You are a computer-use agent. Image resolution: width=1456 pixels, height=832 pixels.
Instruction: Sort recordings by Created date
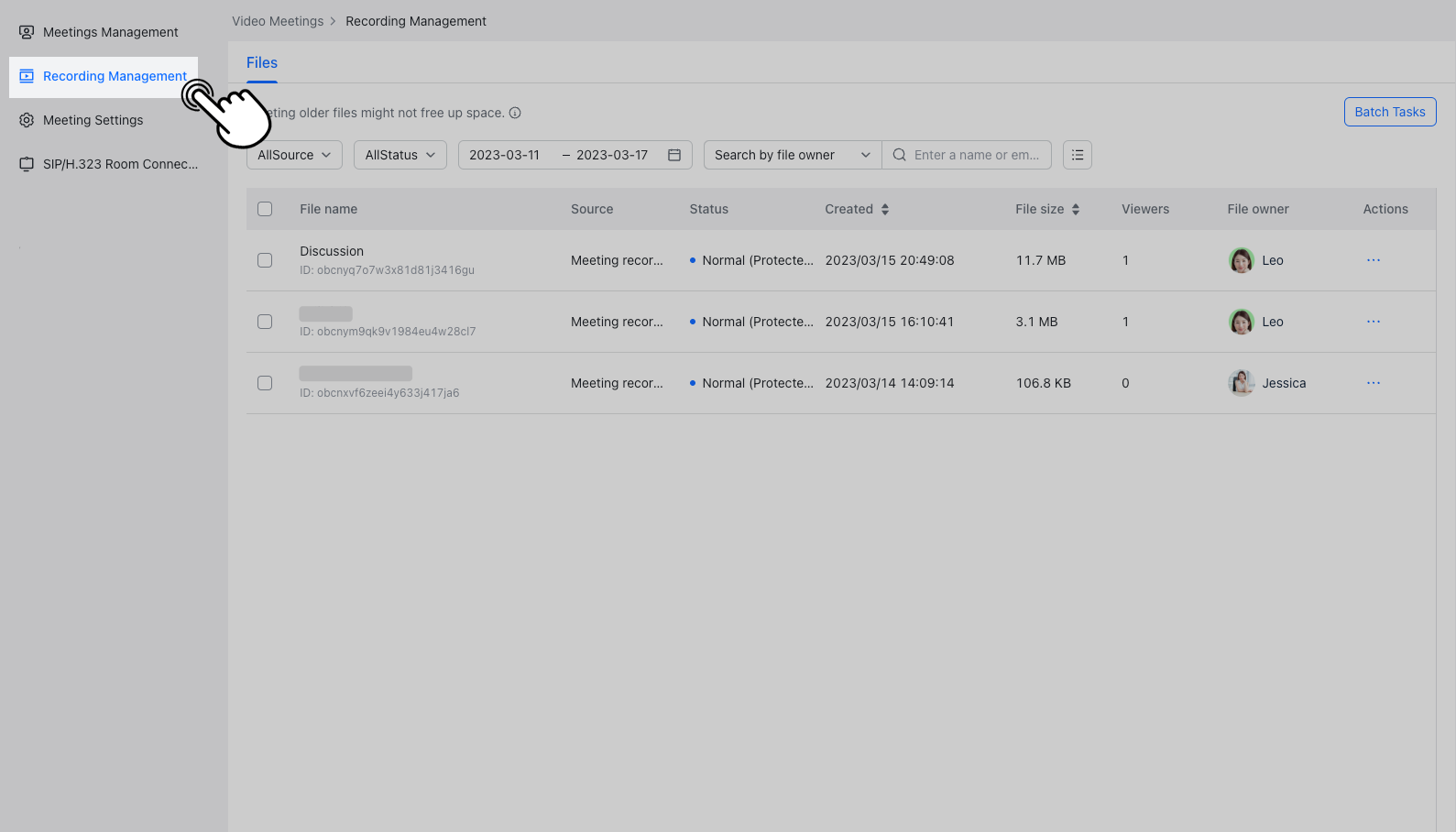(884, 209)
